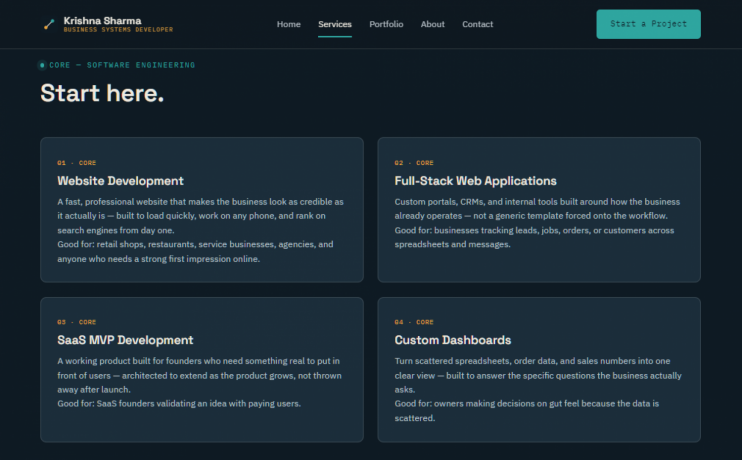Click the Krishna Sharma logo icon
This screenshot has height=460, width=742.
click(49, 24)
